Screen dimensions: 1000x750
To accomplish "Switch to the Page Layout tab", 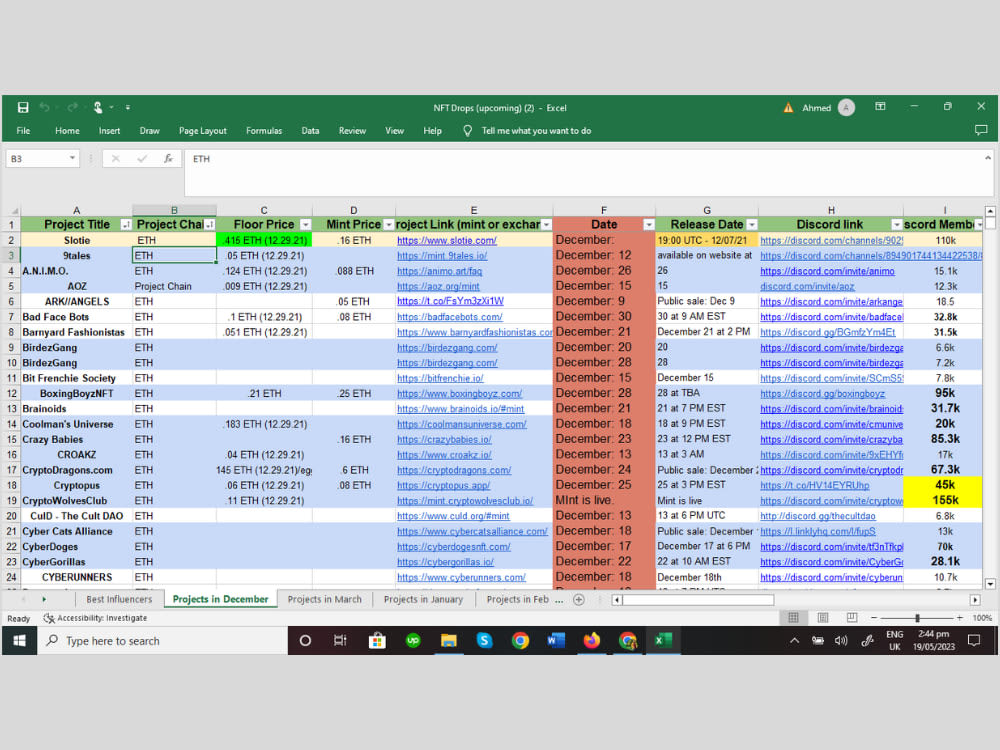I will 202,131.
